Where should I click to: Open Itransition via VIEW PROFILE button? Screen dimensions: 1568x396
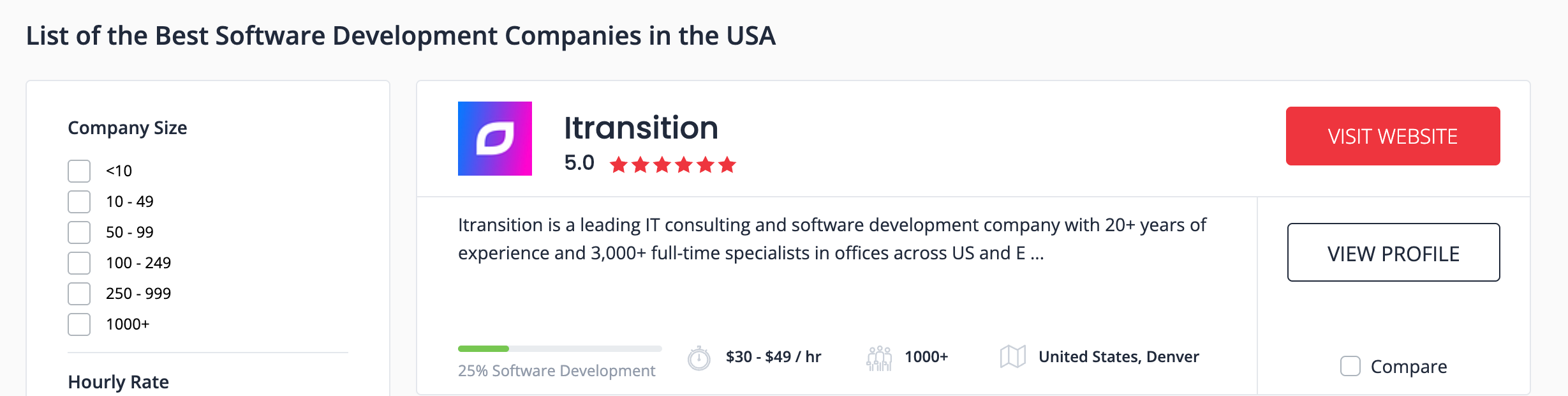(x=1393, y=253)
